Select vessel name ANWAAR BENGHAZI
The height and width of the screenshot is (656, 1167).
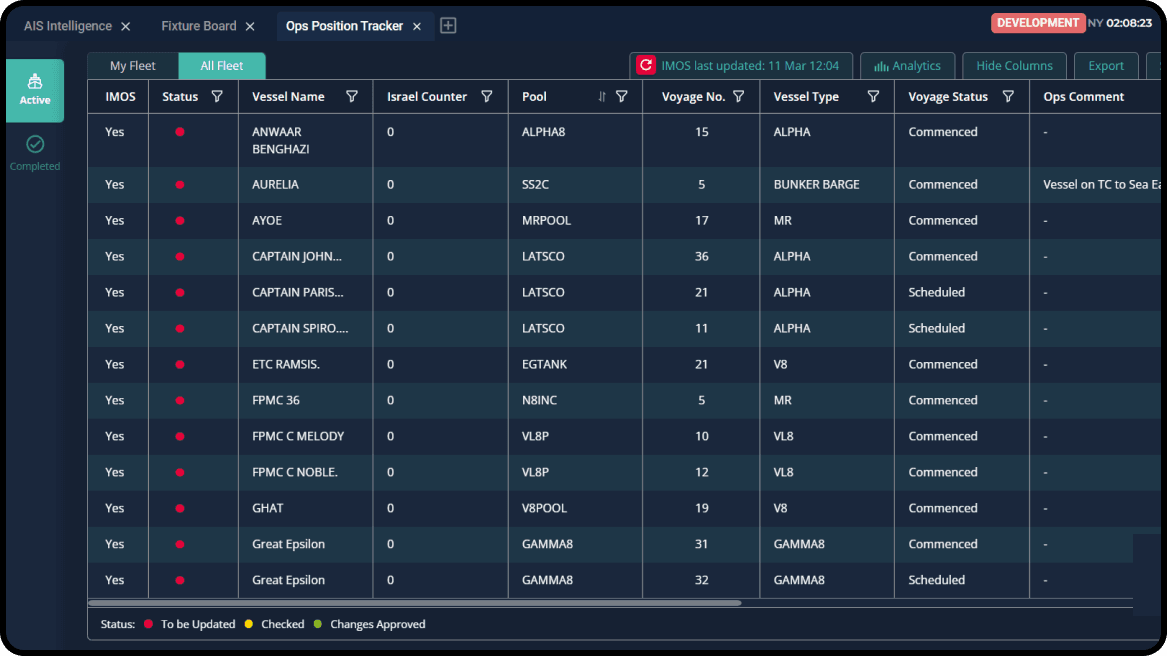click(x=281, y=140)
